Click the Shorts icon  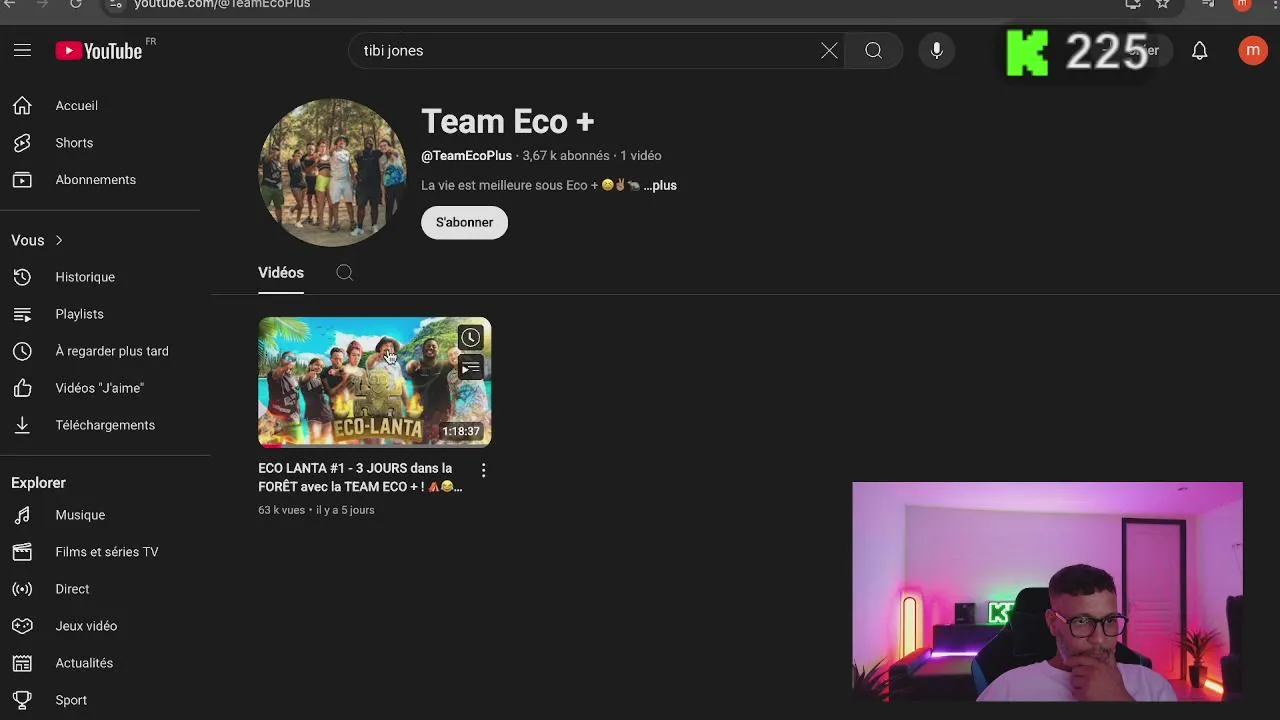click(22, 143)
